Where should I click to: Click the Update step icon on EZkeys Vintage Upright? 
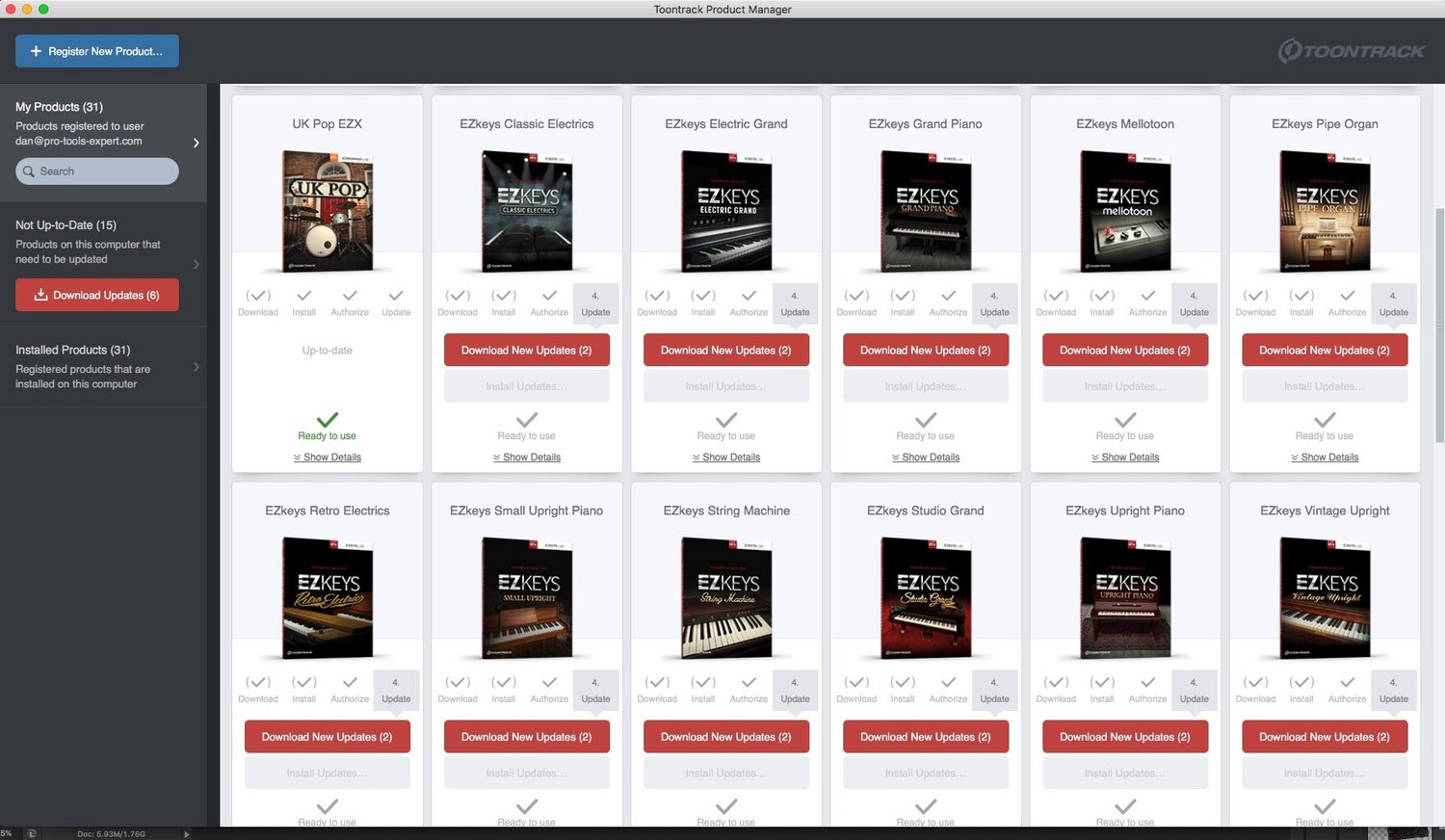1393,690
